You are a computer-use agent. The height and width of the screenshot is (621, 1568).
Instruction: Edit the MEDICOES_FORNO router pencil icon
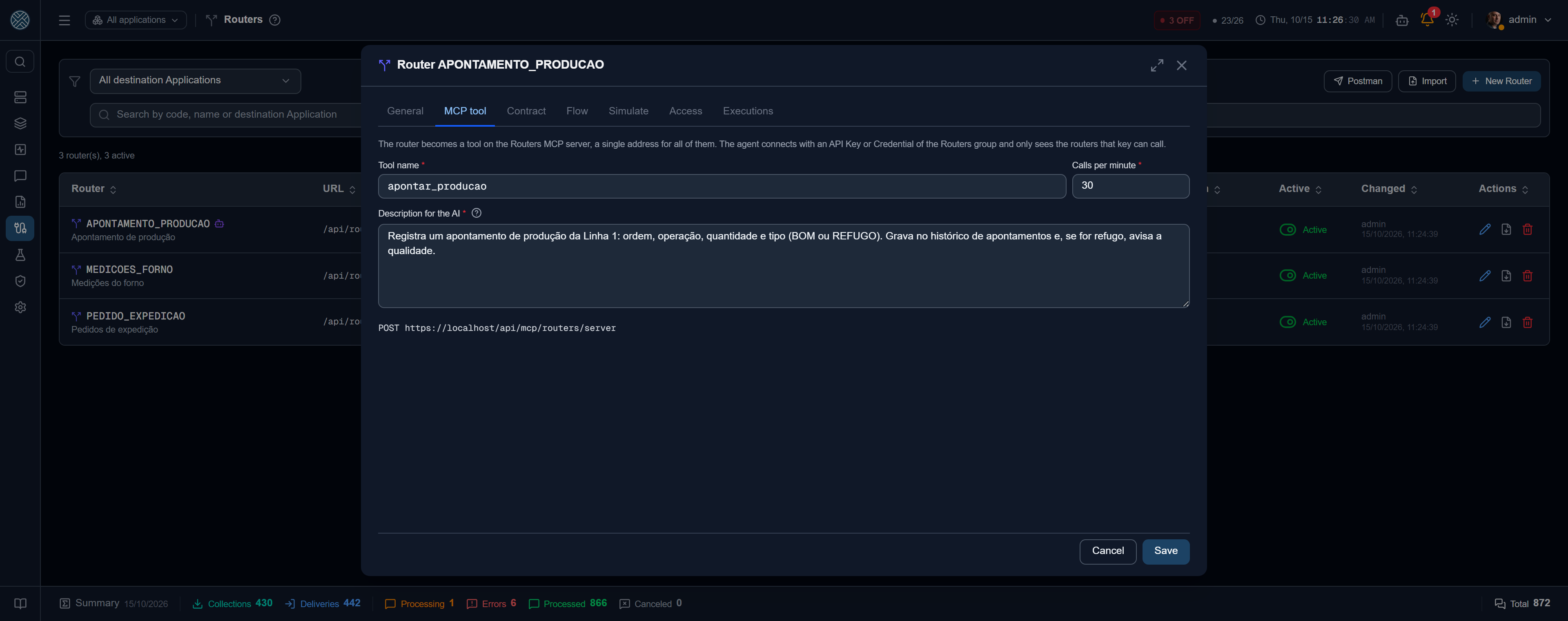[x=1485, y=276]
